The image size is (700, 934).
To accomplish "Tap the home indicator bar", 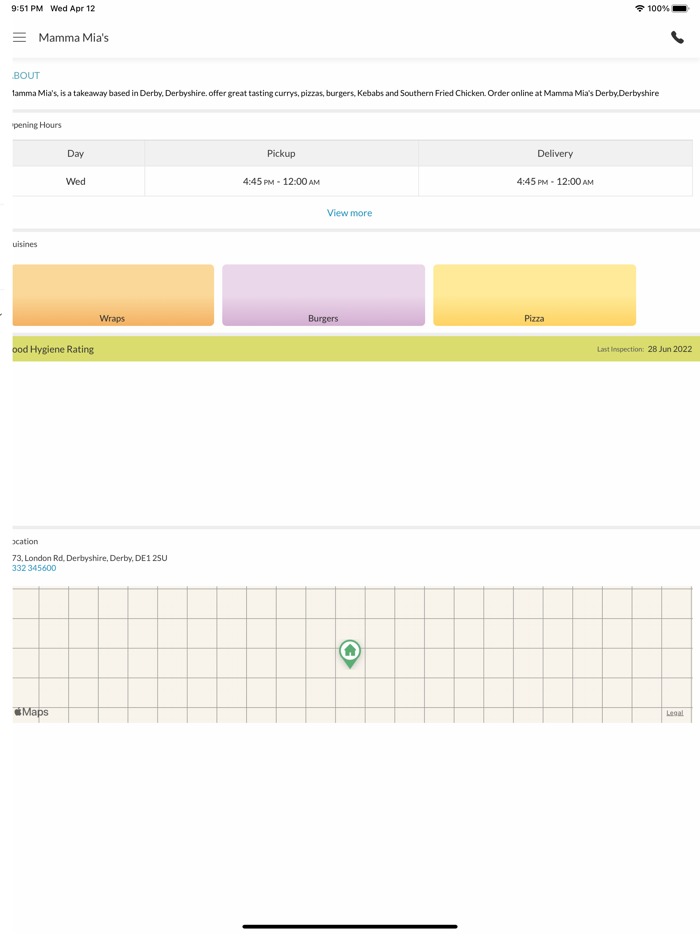I will coord(350,926).
